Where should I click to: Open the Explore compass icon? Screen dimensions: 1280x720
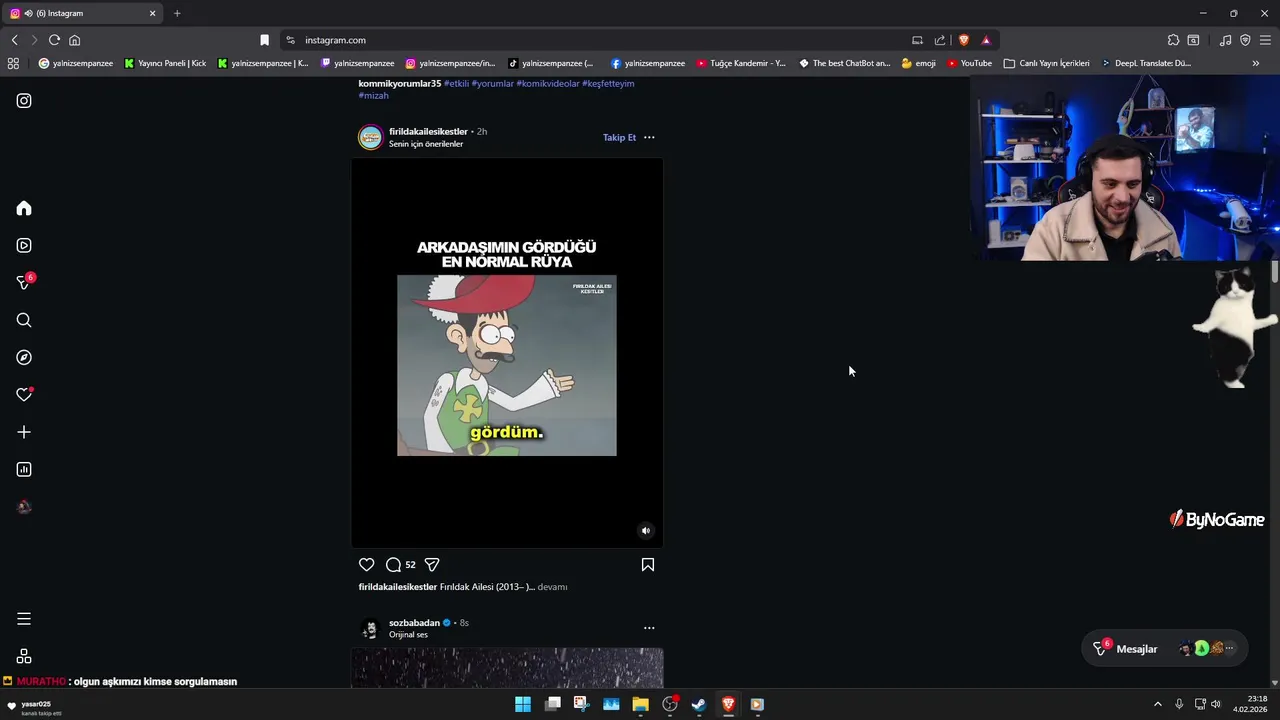pyautogui.click(x=24, y=357)
